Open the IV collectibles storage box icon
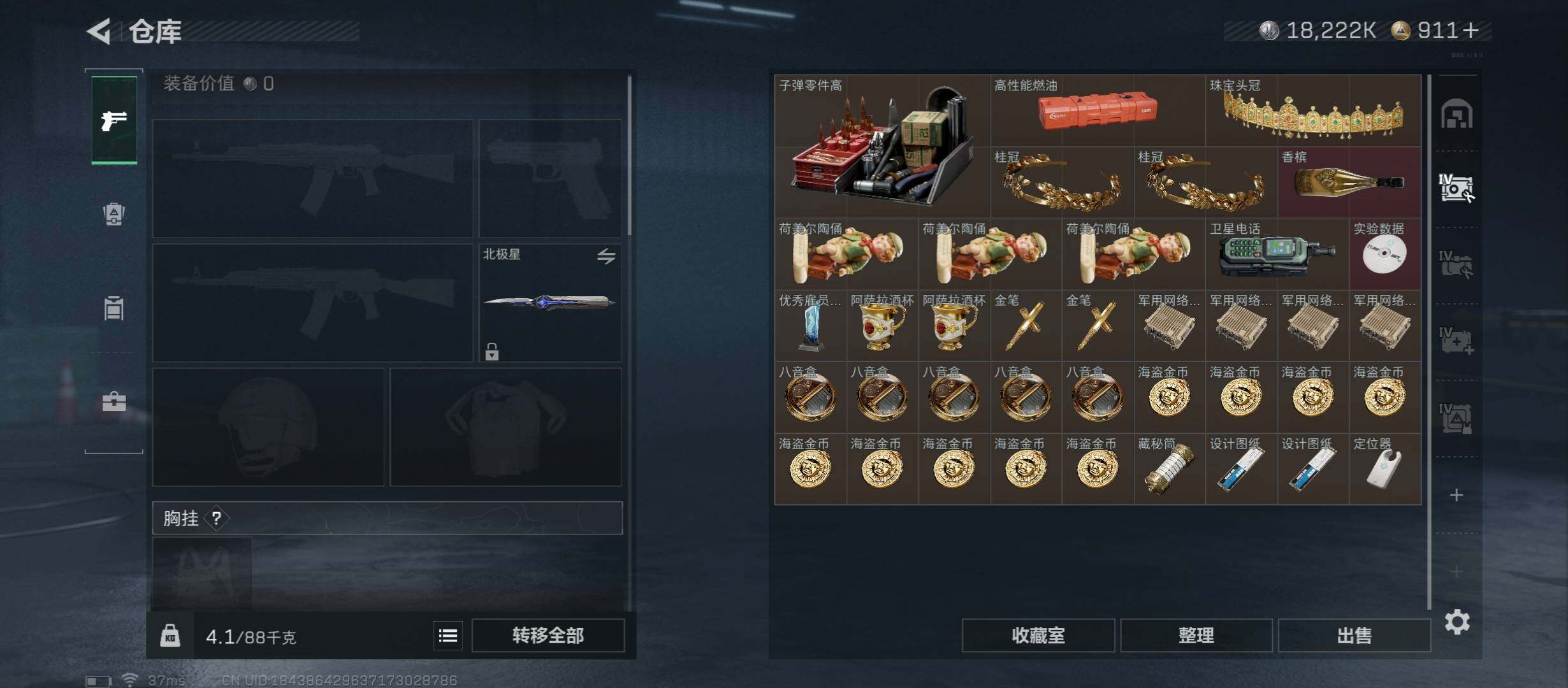Screen dimensions: 1568x688 [1457, 189]
